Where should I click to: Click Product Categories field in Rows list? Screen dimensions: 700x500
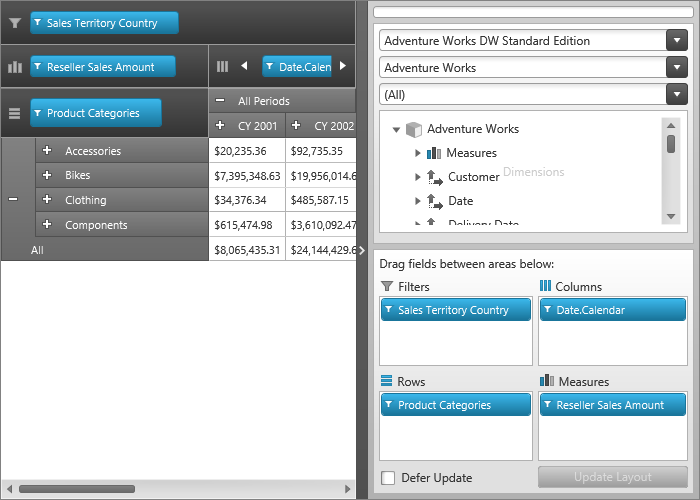pyautogui.click(x=456, y=404)
